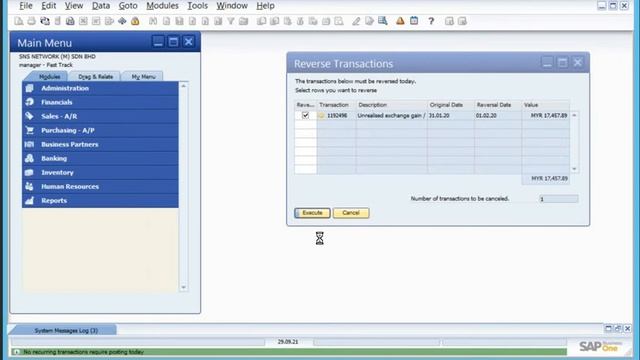Click the Reversal Date cell 01.02.20
The height and width of the screenshot is (360, 640).
point(498,116)
